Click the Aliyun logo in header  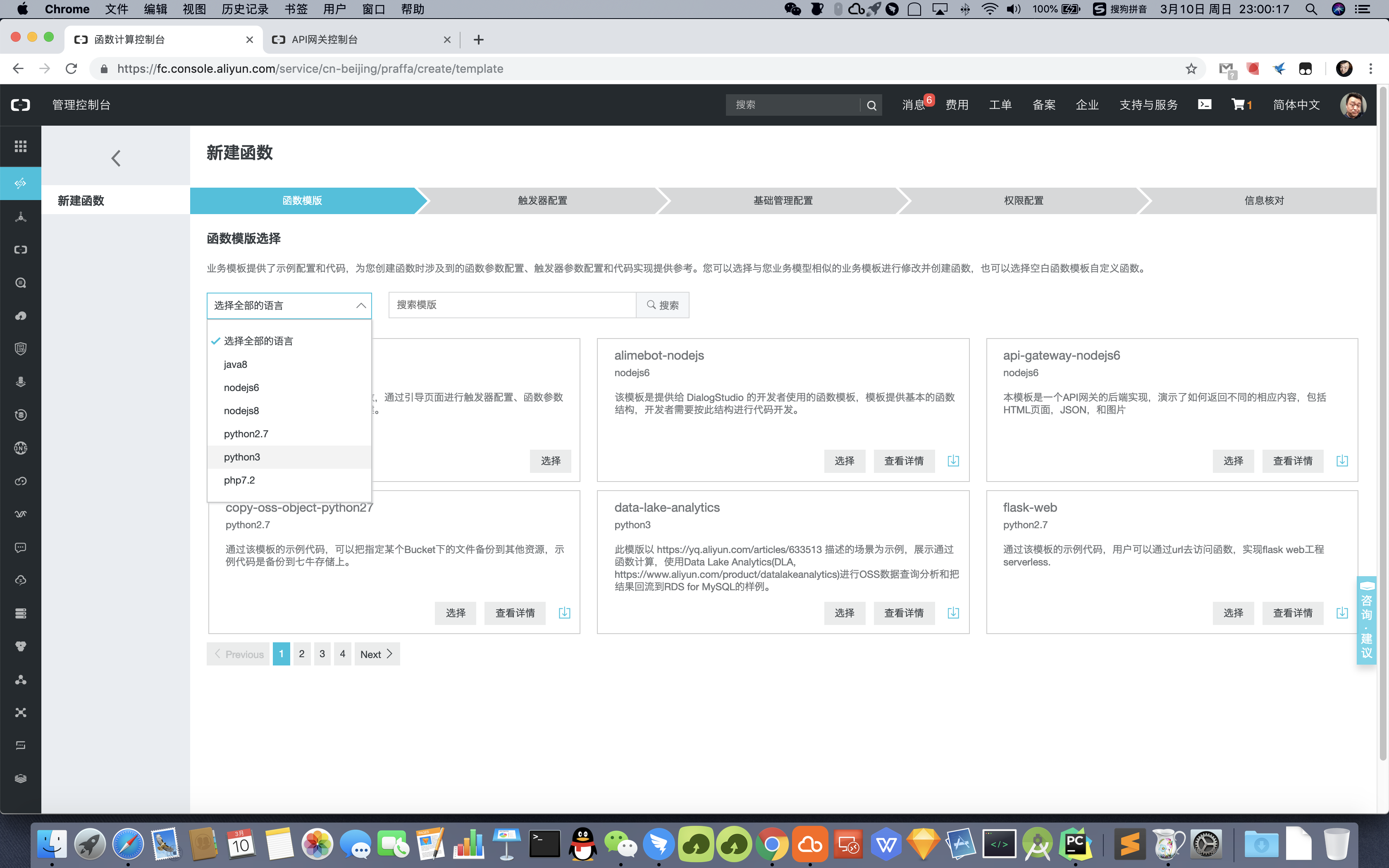click(x=21, y=105)
